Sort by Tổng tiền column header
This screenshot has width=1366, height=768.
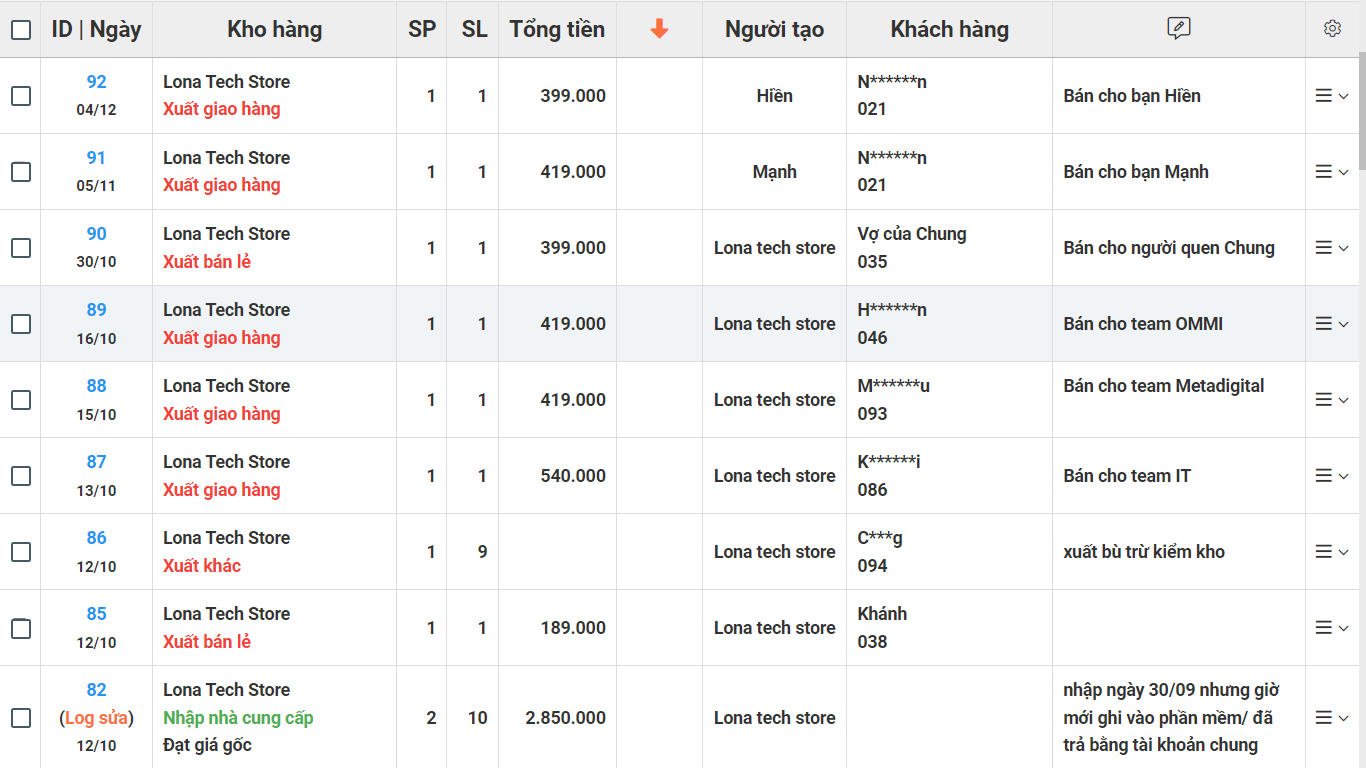click(557, 29)
